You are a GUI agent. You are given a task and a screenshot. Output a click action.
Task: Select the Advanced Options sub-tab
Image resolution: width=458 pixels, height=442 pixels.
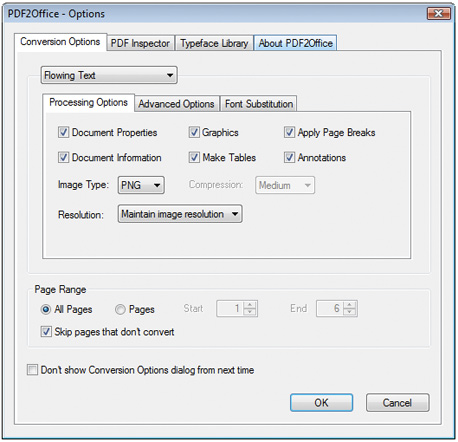coord(176,104)
